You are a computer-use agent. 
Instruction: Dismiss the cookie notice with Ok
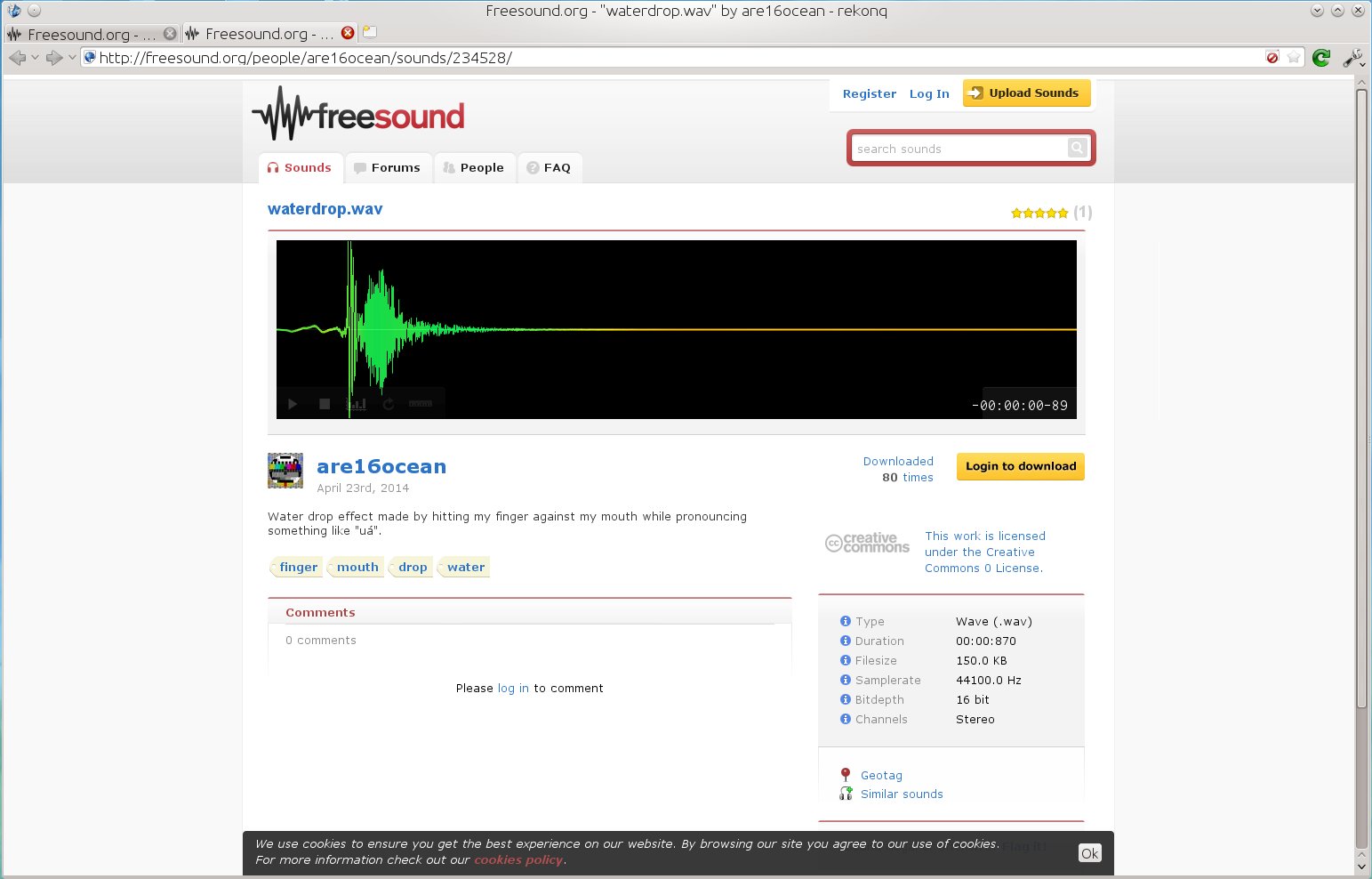[x=1089, y=853]
